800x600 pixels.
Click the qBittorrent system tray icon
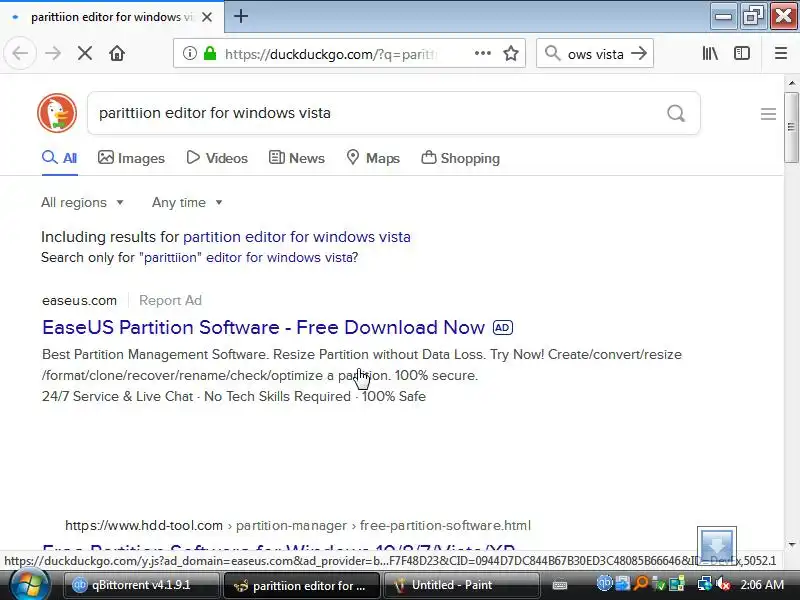[604, 584]
